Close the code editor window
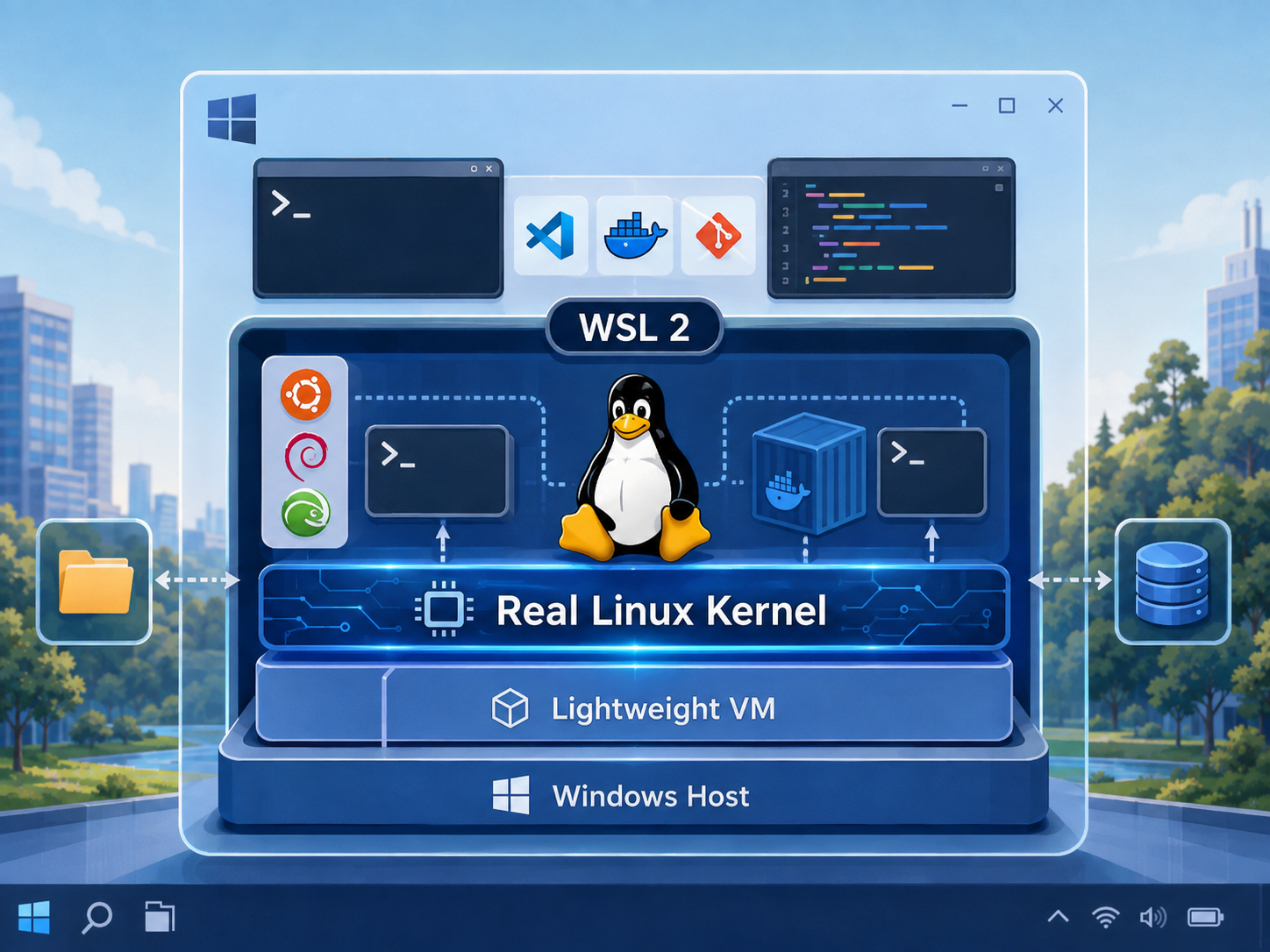The height and width of the screenshot is (952, 1270). click(1001, 168)
